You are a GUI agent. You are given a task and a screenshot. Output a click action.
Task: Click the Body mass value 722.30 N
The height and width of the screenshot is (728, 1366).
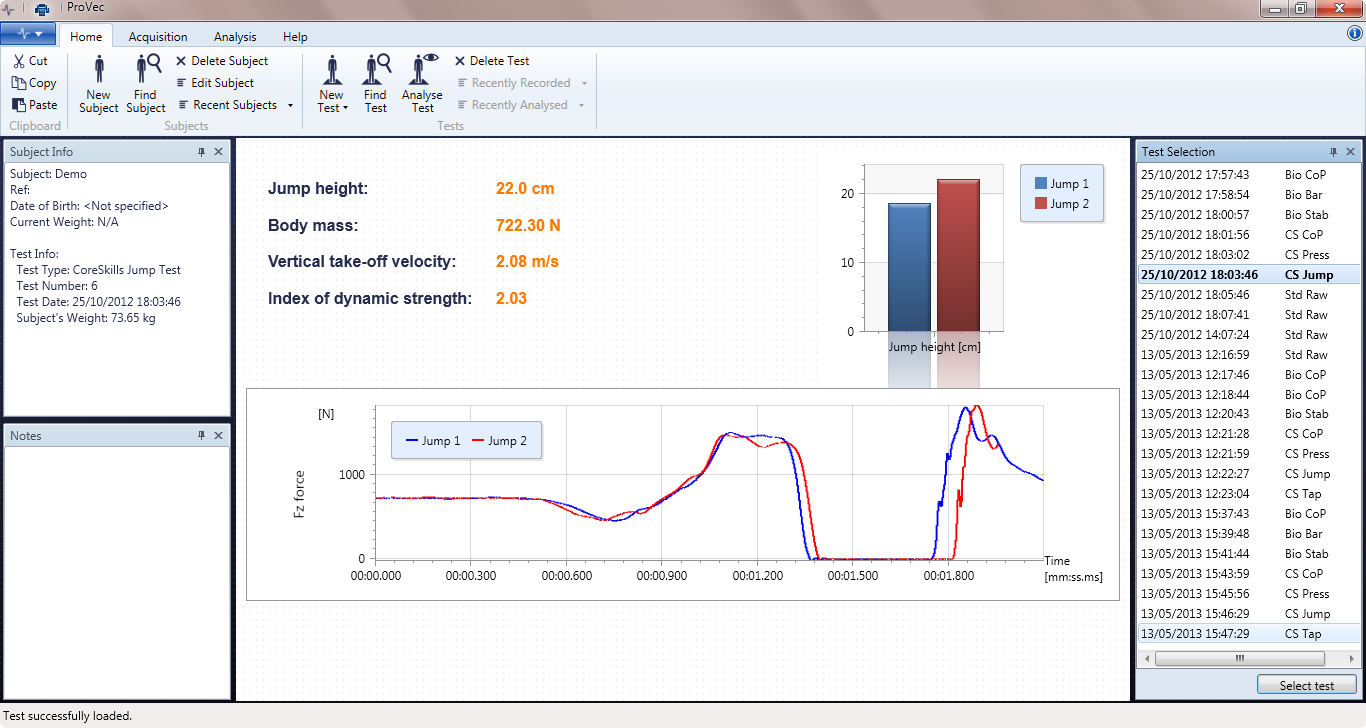528,226
